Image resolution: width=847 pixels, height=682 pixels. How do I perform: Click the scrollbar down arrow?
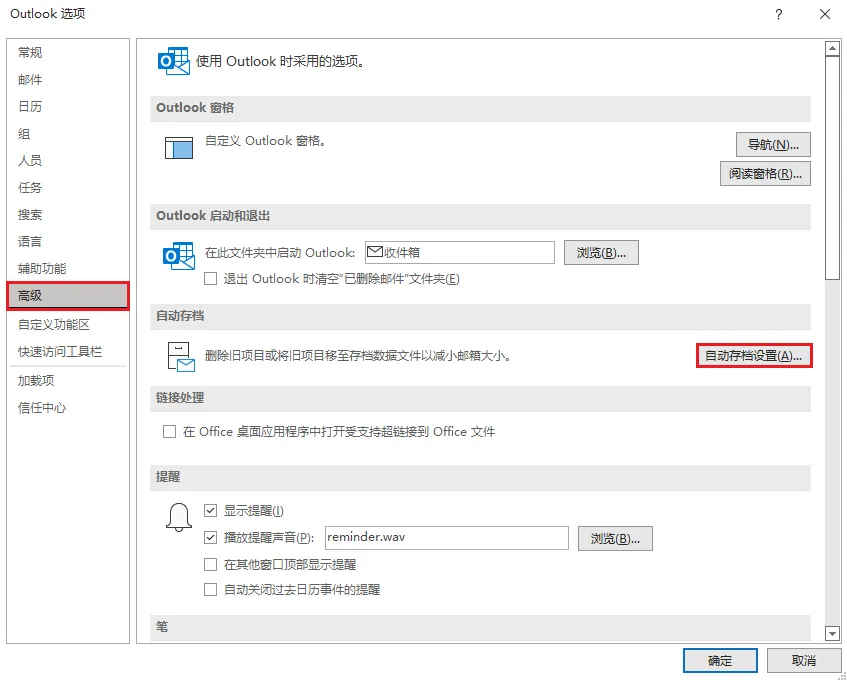coord(832,633)
